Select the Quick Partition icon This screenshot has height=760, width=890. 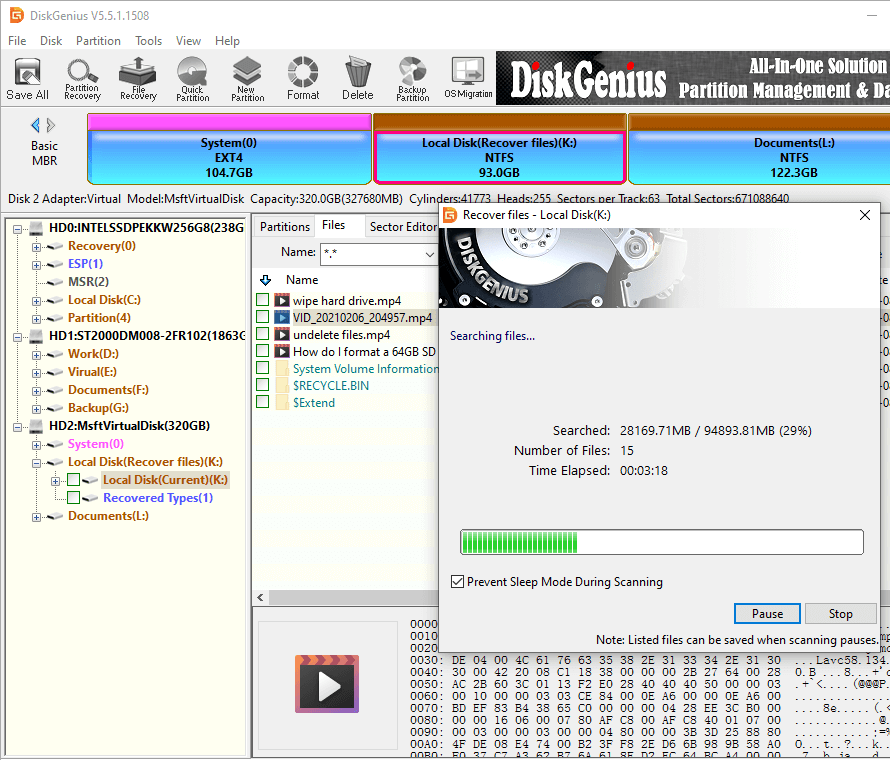tap(192, 79)
